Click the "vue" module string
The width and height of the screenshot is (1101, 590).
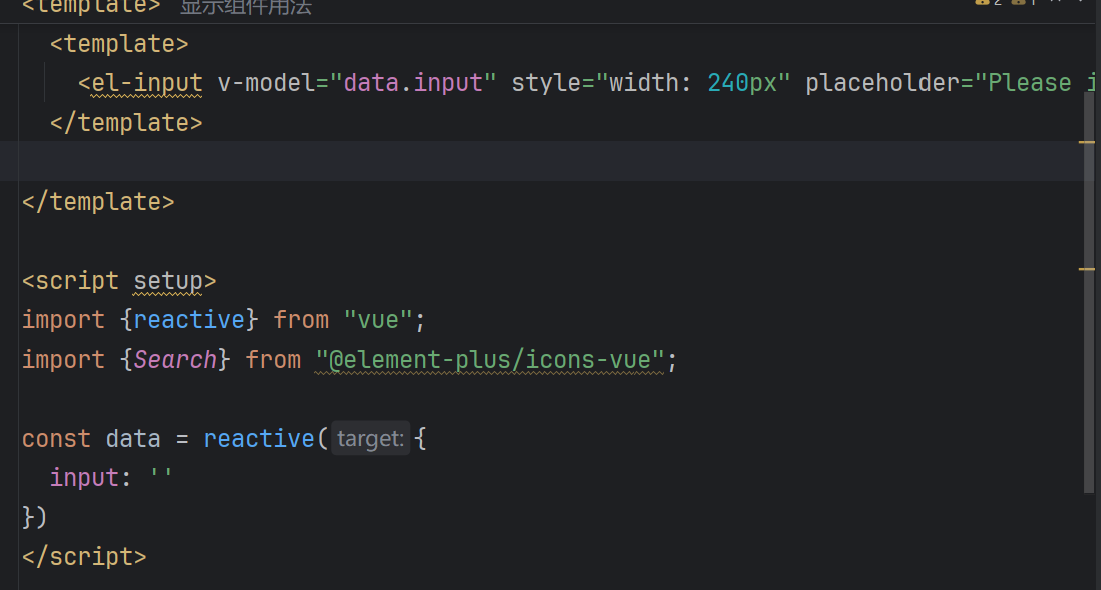(x=378, y=320)
